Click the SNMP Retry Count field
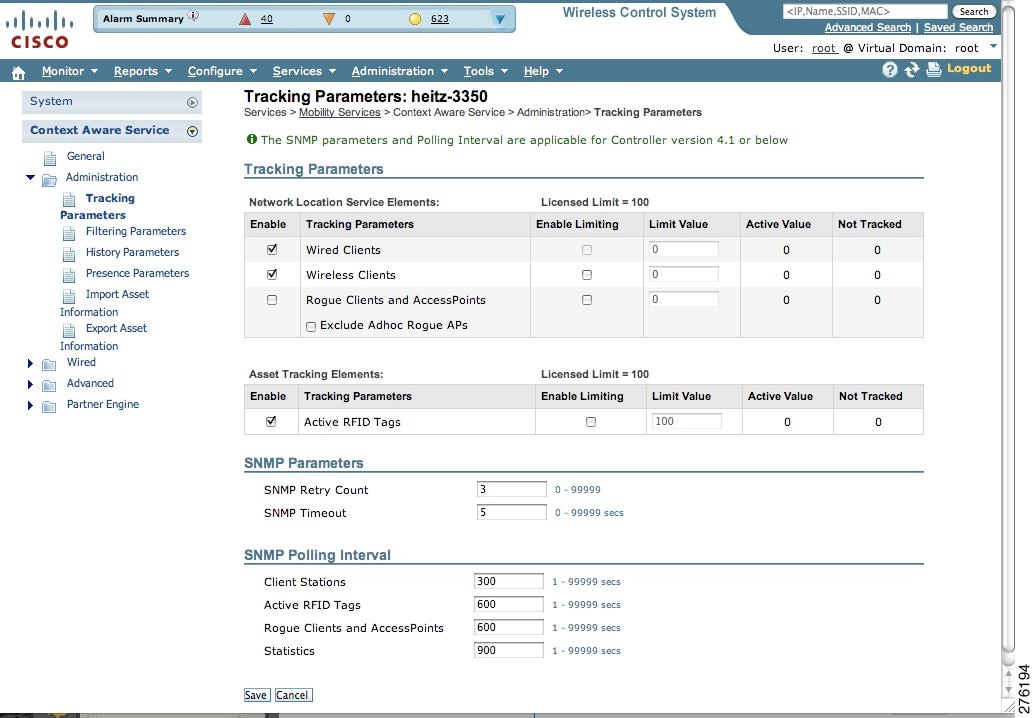Viewport: 1033px width, 718px height. point(511,489)
